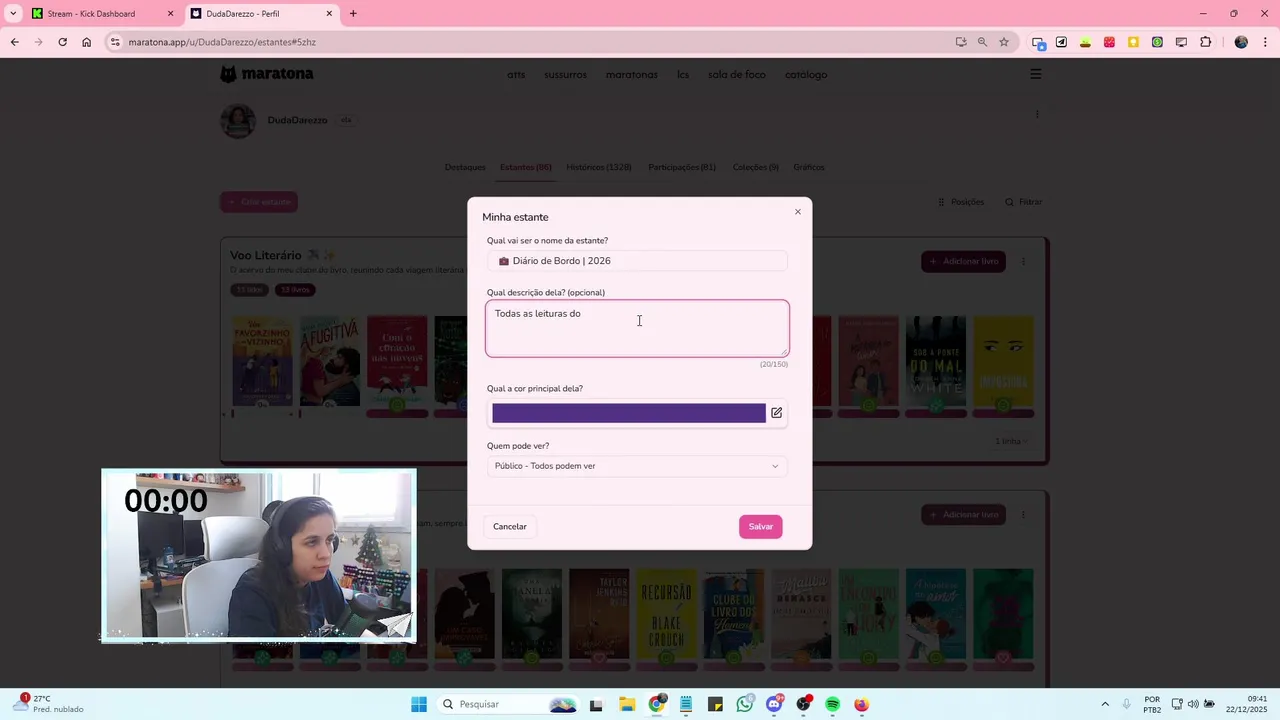Click the Criar estante button
1280x720 pixels.
click(x=259, y=202)
